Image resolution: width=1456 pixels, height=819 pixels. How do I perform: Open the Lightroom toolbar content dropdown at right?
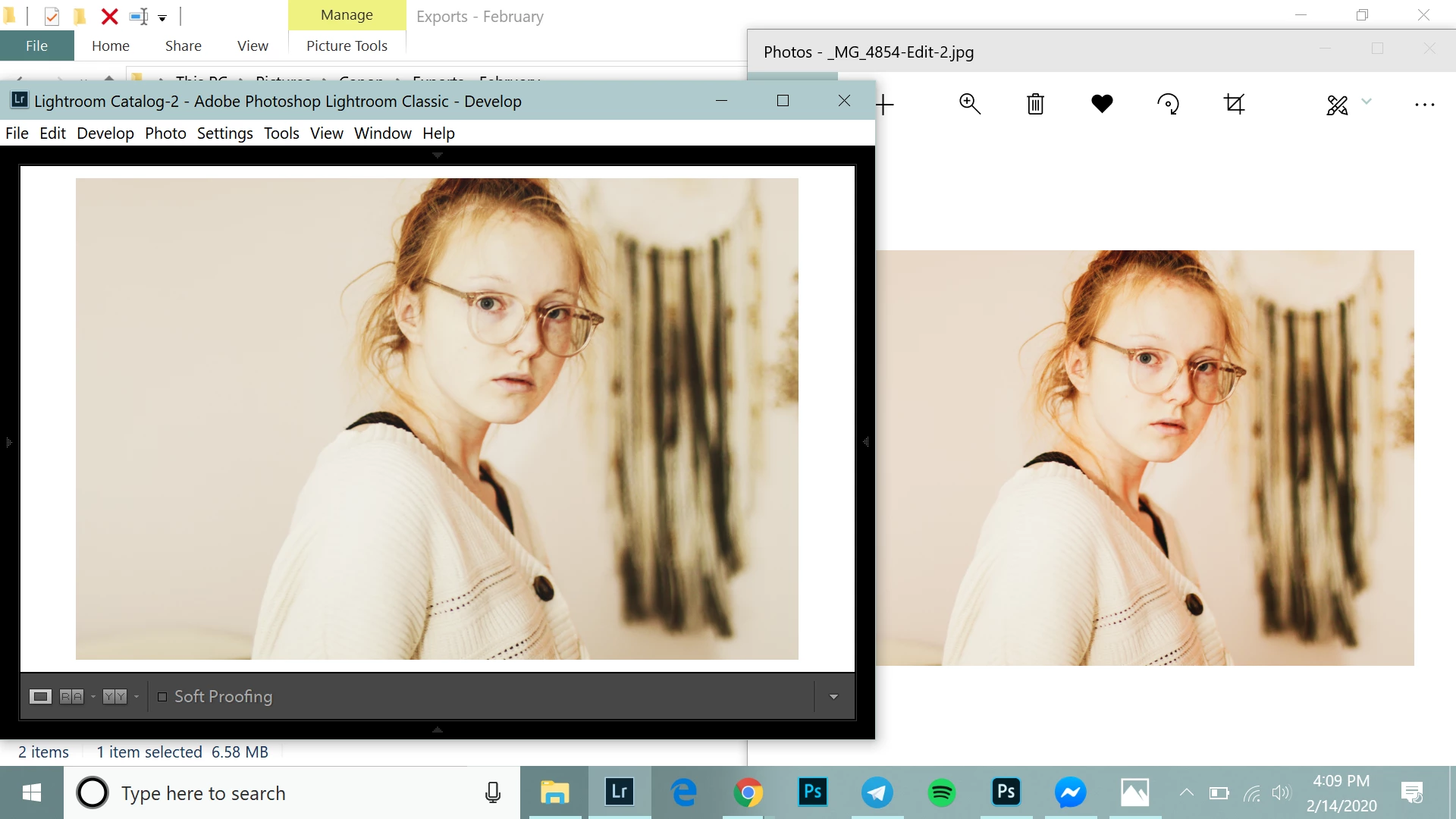point(833,697)
